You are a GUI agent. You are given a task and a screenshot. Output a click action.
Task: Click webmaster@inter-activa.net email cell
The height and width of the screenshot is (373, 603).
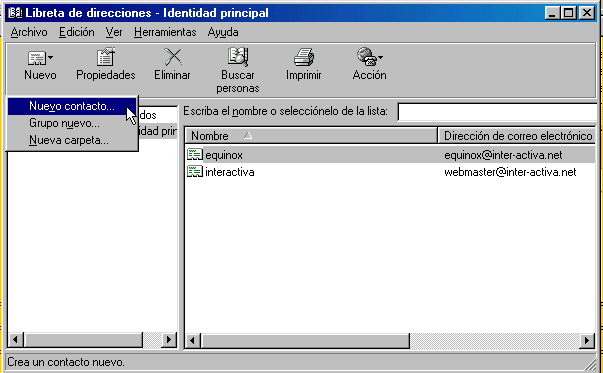(x=510, y=172)
